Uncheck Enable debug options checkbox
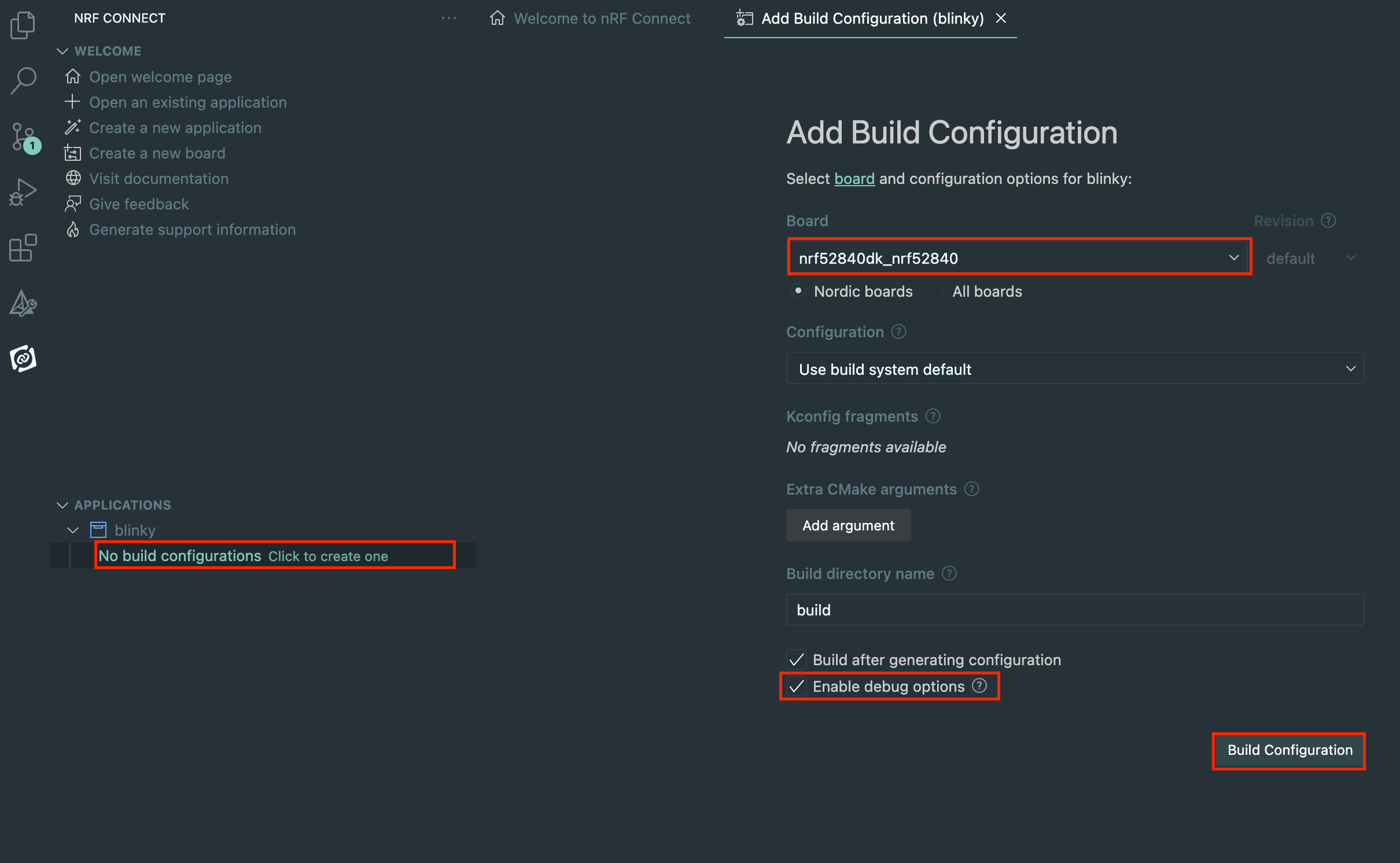 tap(797, 687)
